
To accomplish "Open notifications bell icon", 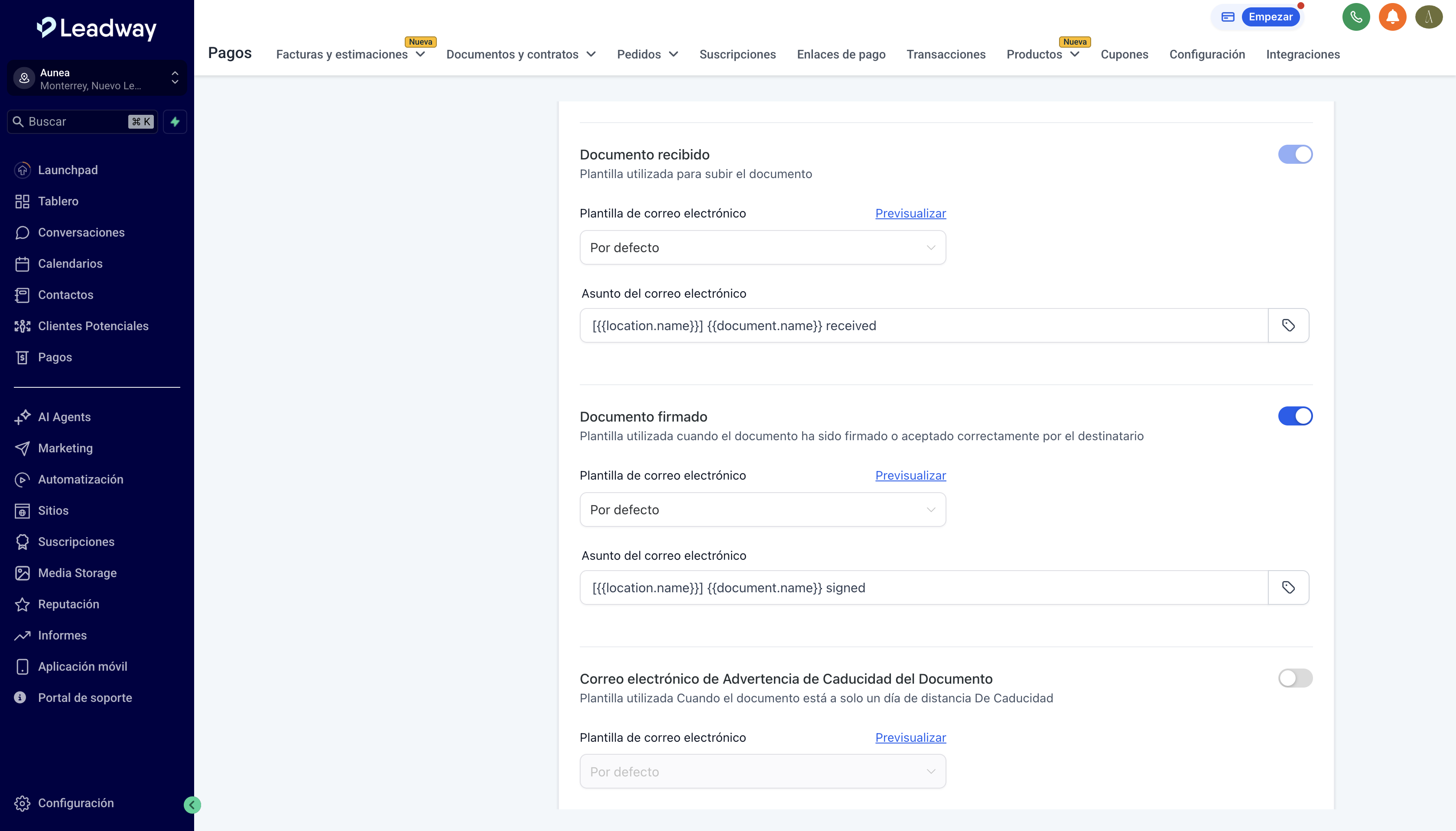I will click(1392, 17).
